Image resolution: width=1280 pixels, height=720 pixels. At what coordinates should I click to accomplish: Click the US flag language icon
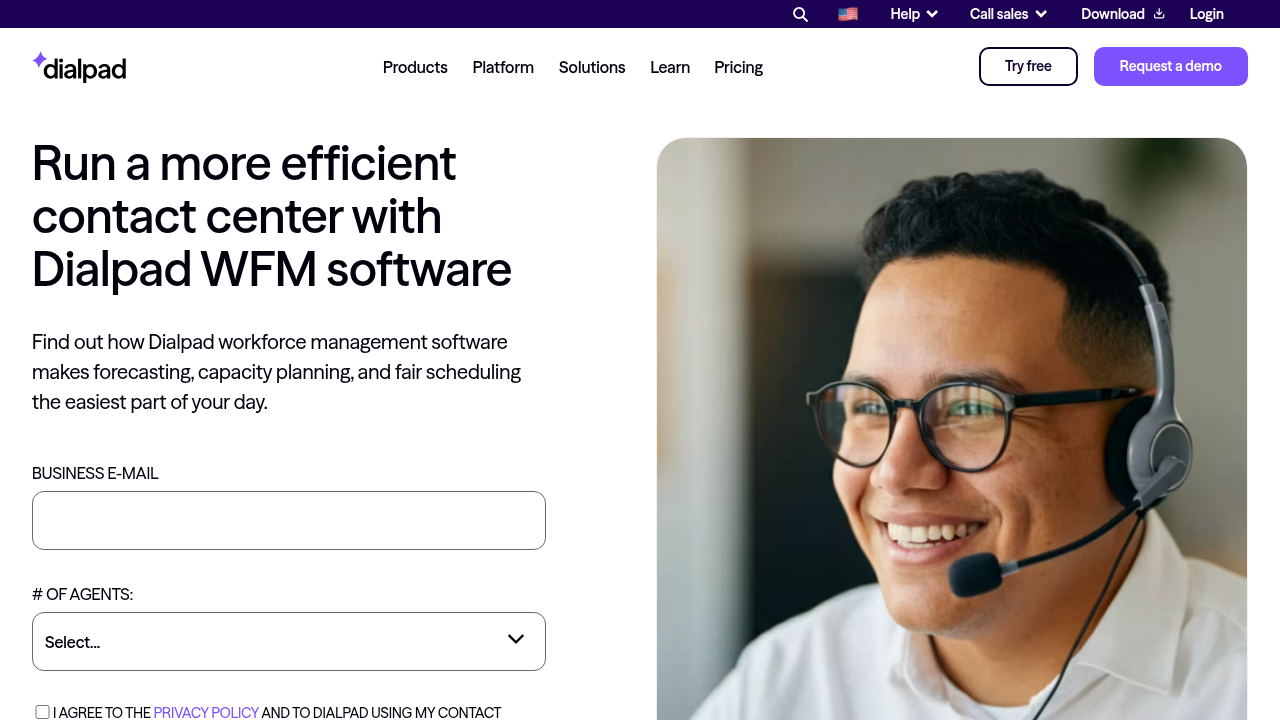848,14
